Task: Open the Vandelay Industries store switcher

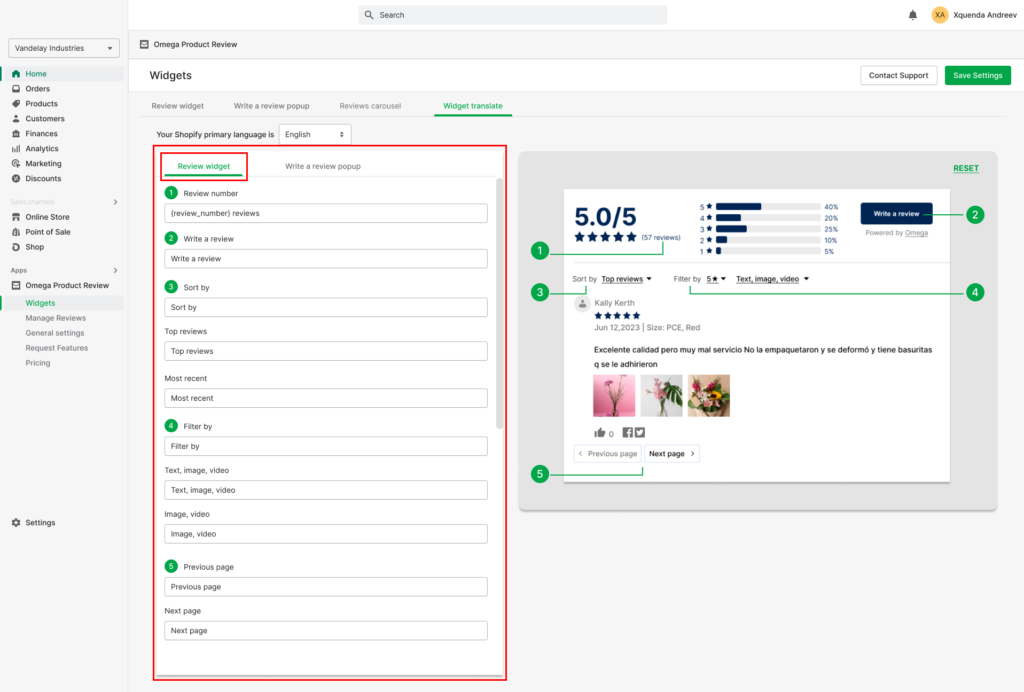Action: click(64, 48)
